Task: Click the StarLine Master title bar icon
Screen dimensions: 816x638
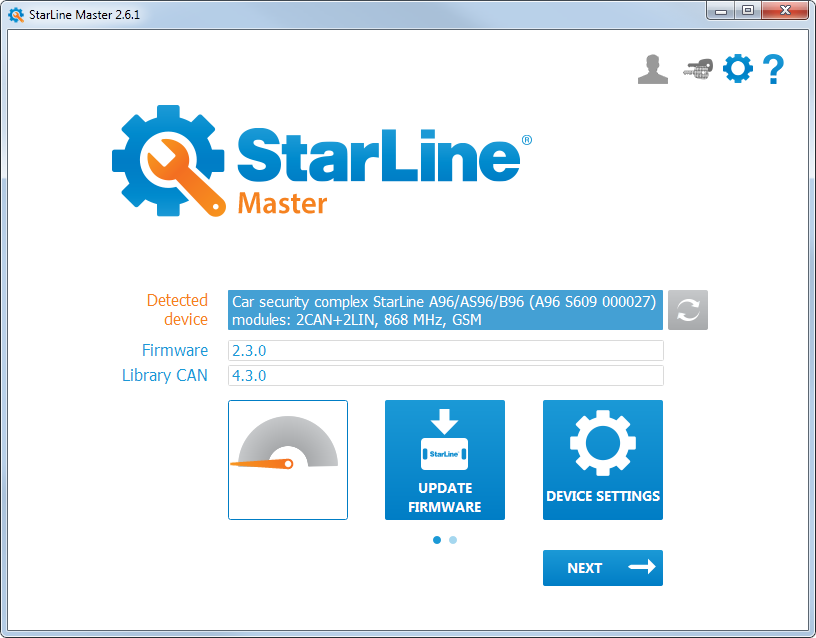Action: point(16,15)
